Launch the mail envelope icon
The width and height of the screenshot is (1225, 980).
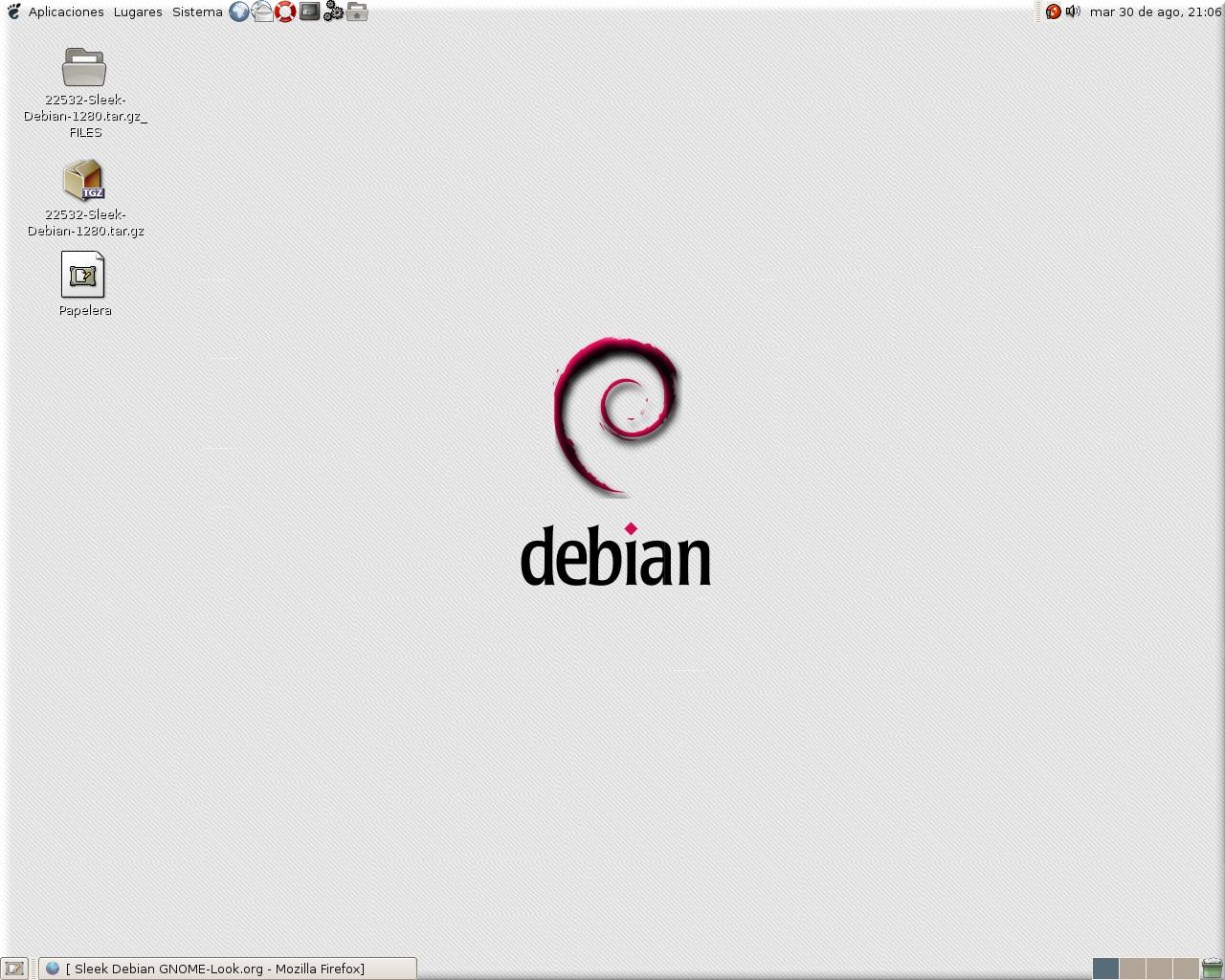pos(262,11)
